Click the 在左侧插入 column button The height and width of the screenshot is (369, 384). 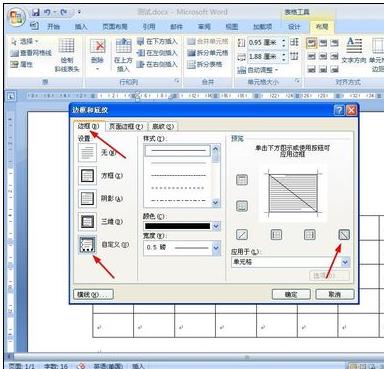coord(157,53)
